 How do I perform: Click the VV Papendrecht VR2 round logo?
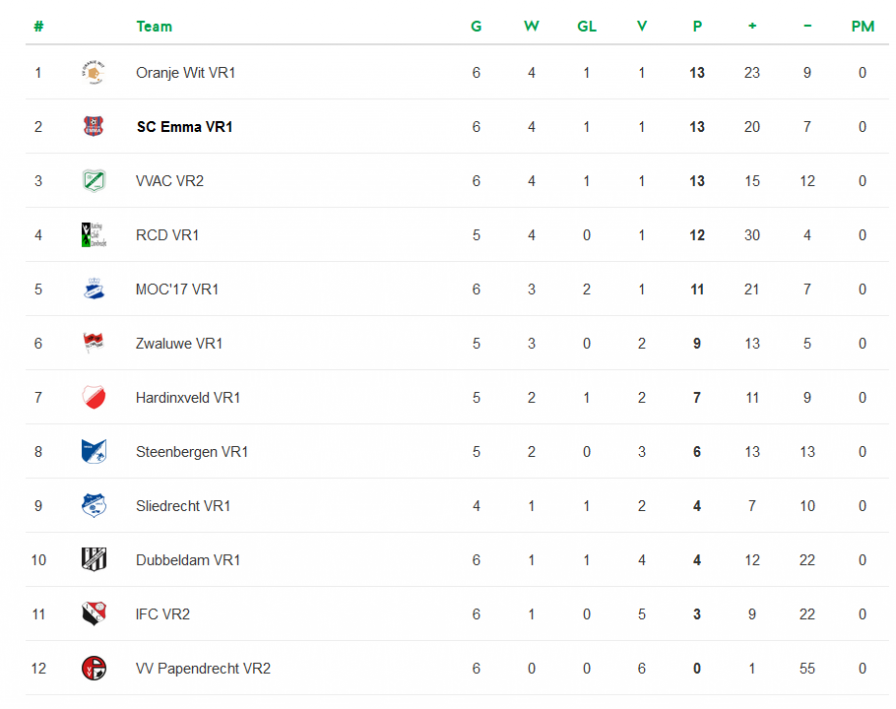(x=94, y=668)
